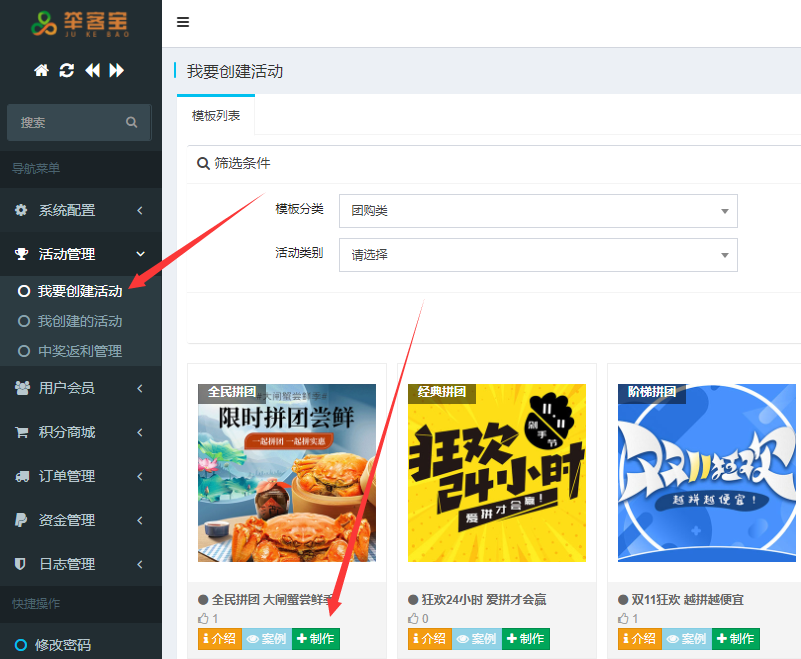801x659 pixels.
Task: Click the home icon in sidebar
Action: (x=41, y=70)
